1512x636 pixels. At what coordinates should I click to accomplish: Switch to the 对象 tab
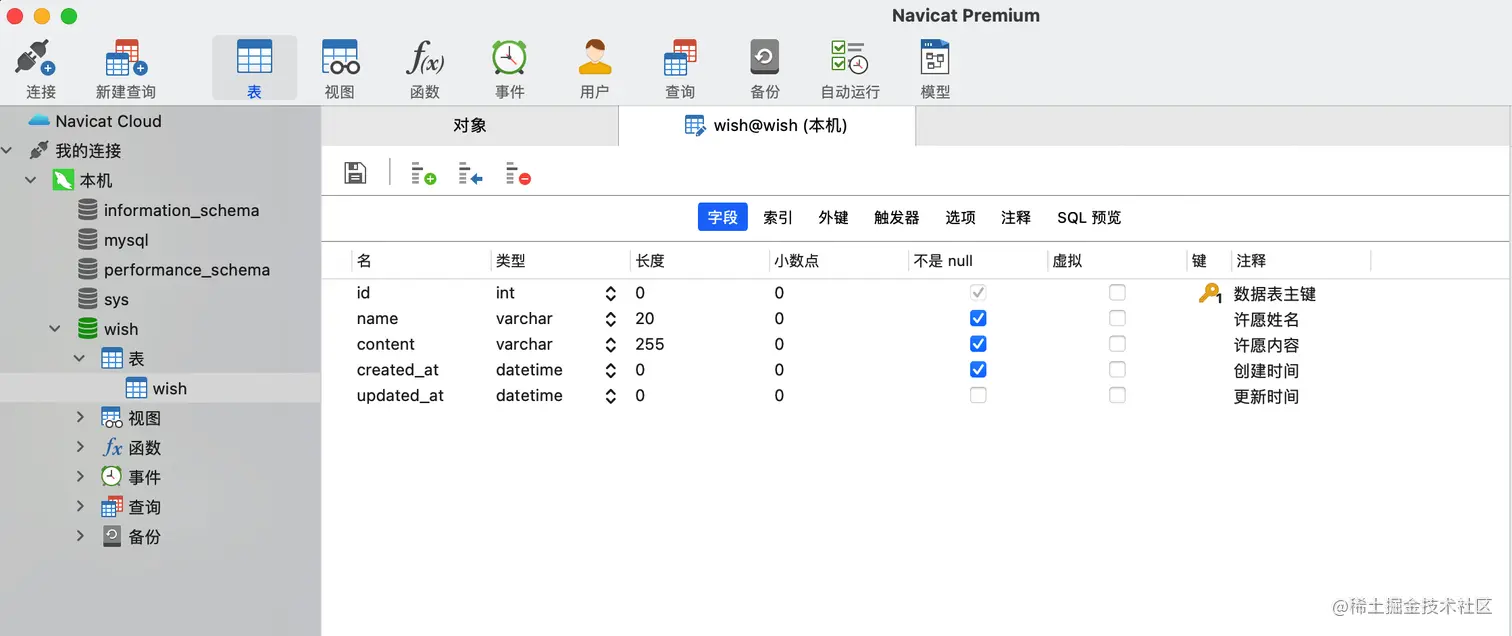(470, 126)
